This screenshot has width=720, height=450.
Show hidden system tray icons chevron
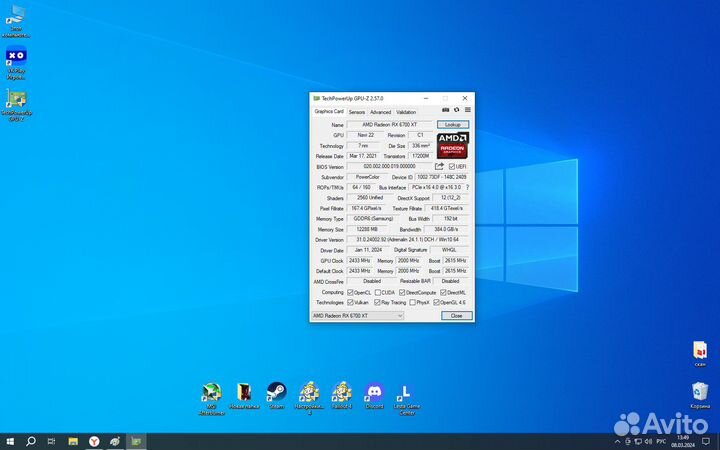pyautogui.click(x=618, y=442)
